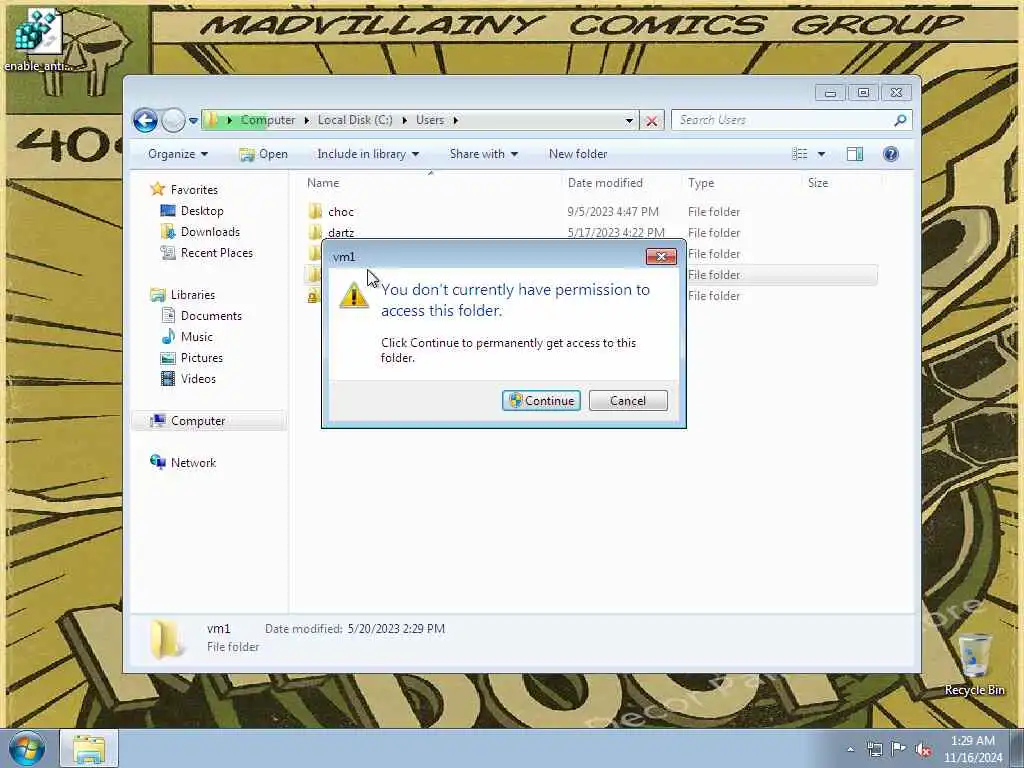The image size is (1024, 768).
Task: Select Users in the address breadcrumb
Action: click(x=430, y=120)
